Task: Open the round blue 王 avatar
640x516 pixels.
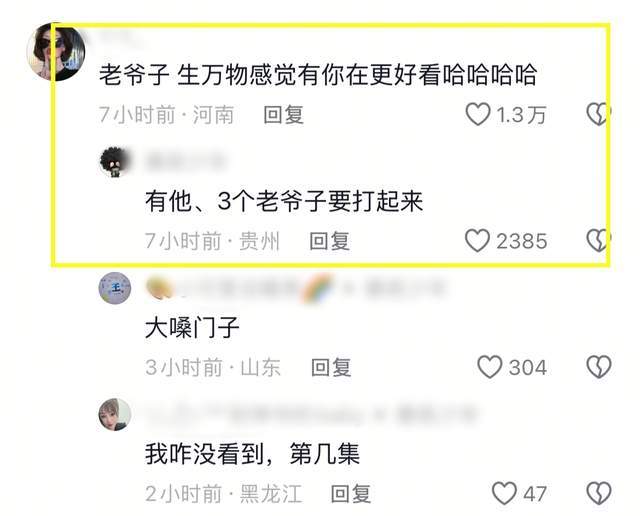Action: point(115,288)
